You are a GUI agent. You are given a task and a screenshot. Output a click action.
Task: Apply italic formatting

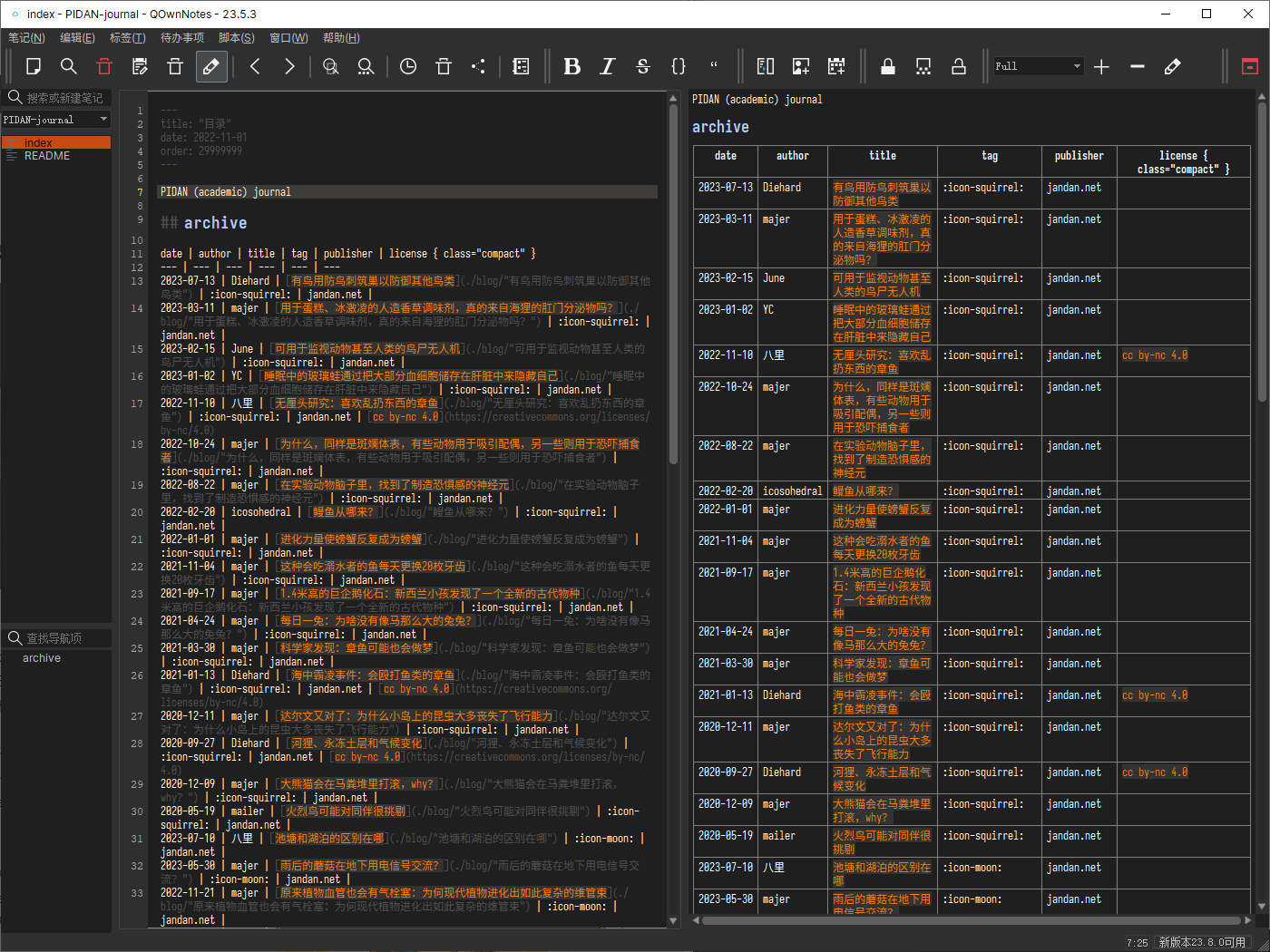(608, 66)
